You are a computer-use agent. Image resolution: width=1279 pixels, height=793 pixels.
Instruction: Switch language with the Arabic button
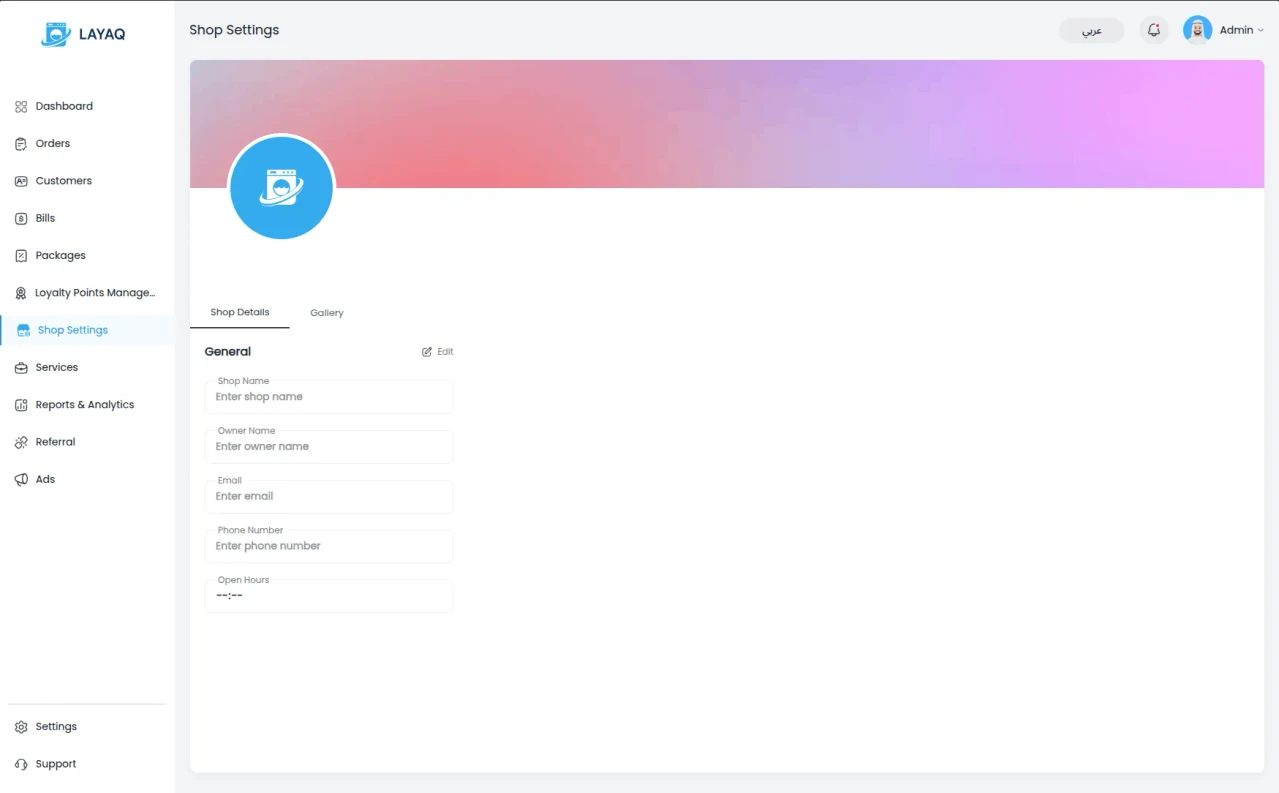1092,30
